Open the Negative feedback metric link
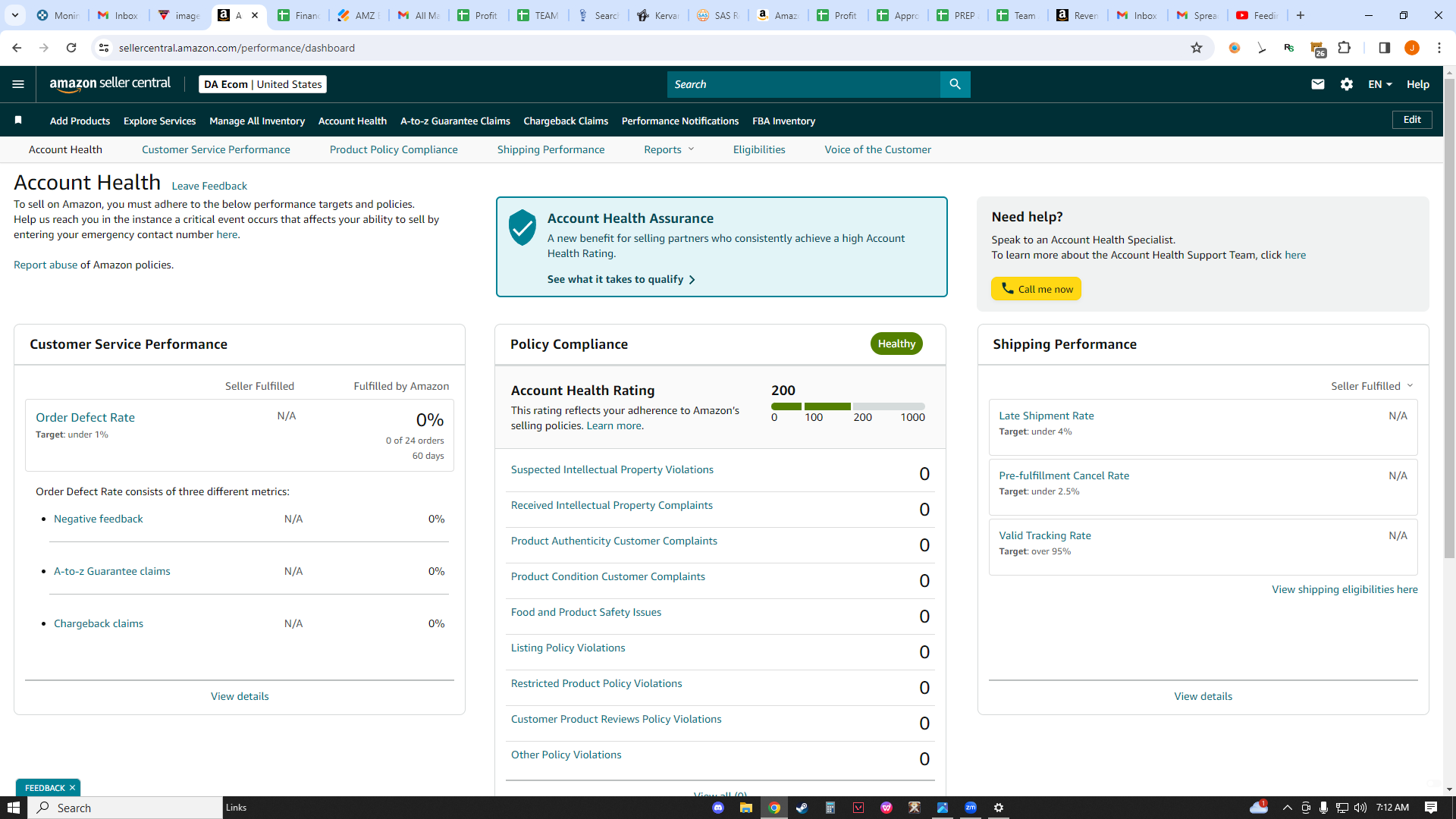Screen dimensions: 1456x819 point(99,519)
